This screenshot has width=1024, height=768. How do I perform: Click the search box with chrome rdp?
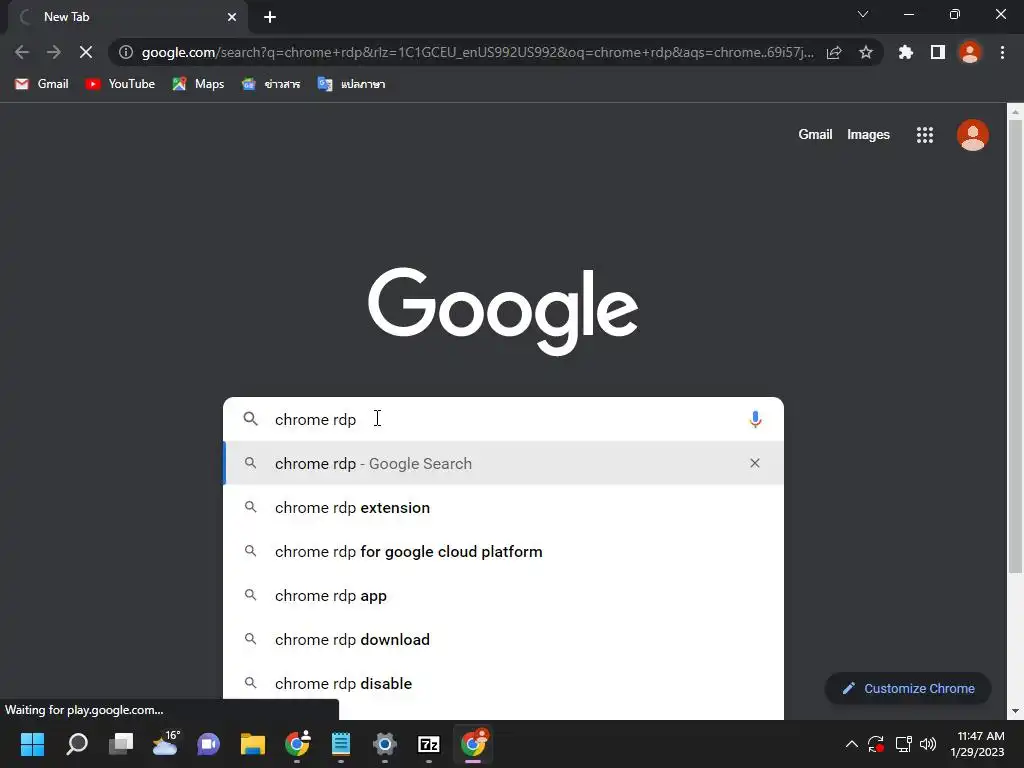point(503,419)
